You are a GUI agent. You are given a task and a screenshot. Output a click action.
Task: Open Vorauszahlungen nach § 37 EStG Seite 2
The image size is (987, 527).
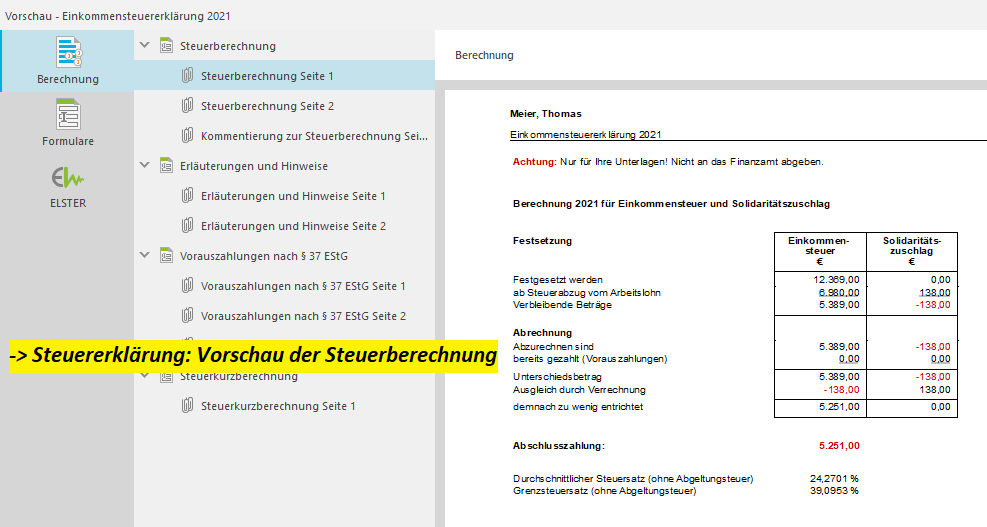303,316
